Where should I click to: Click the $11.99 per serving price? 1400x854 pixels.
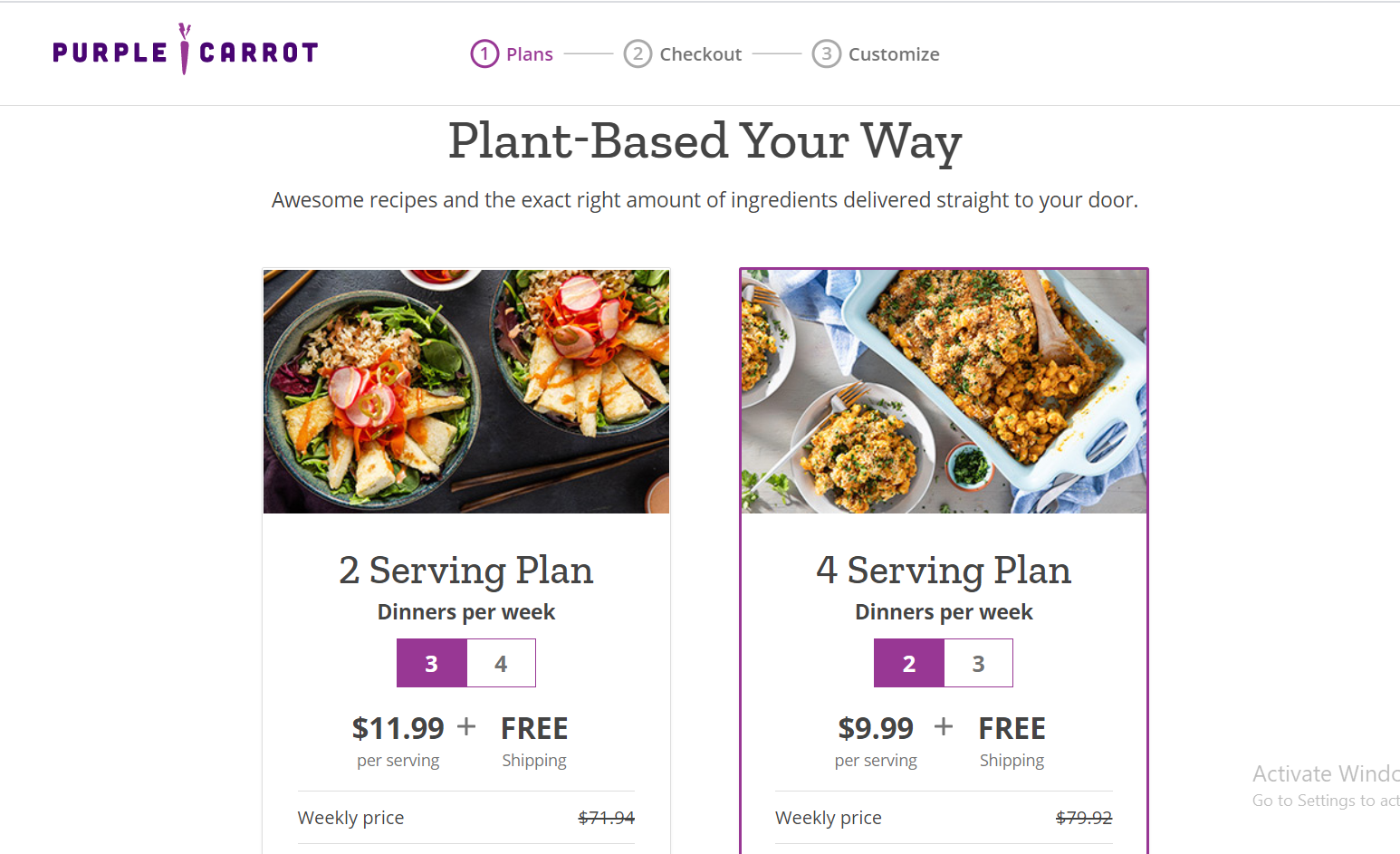pyautogui.click(x=398, y=728)
